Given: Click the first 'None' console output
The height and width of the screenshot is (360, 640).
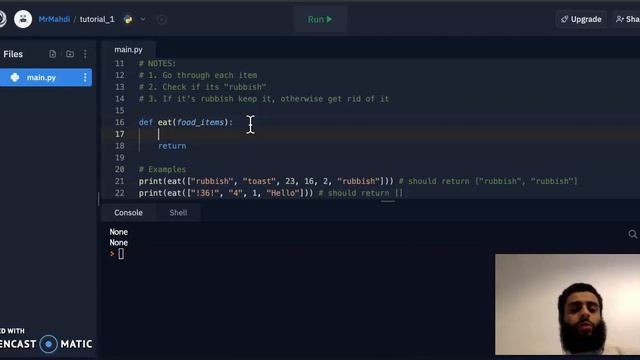Looking at the screenshot, I should pyautogui.click(x=118, y=232).
